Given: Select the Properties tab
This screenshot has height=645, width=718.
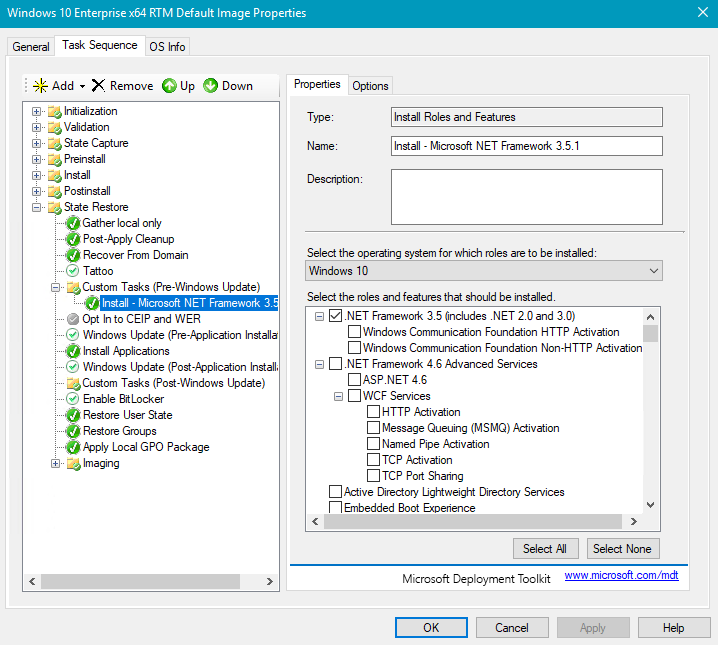Looking at the screenshot, I should click(x=317, y=84).
